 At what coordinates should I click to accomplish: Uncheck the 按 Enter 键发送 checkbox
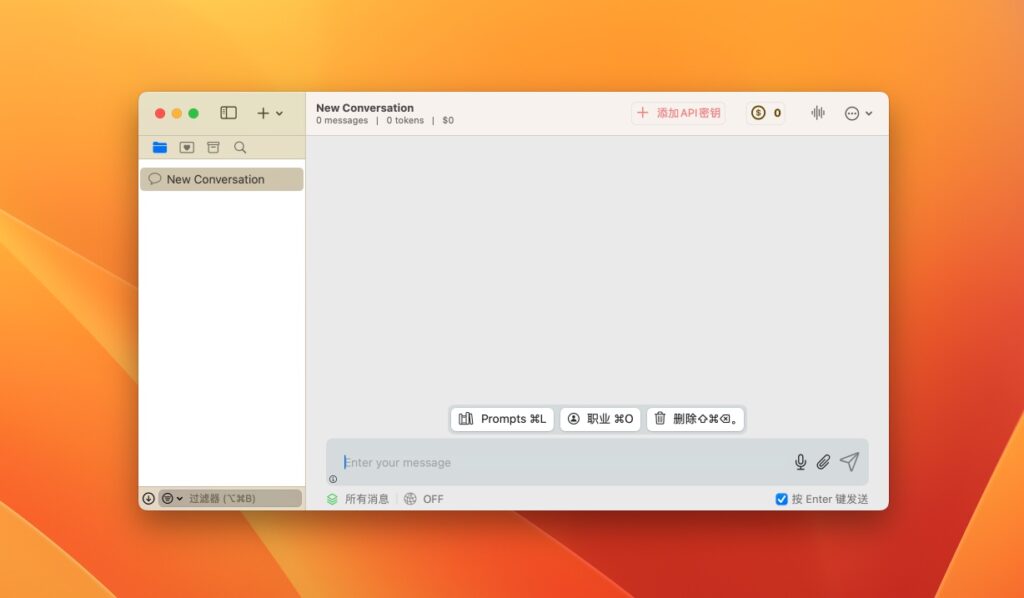[x=781, y=498]
